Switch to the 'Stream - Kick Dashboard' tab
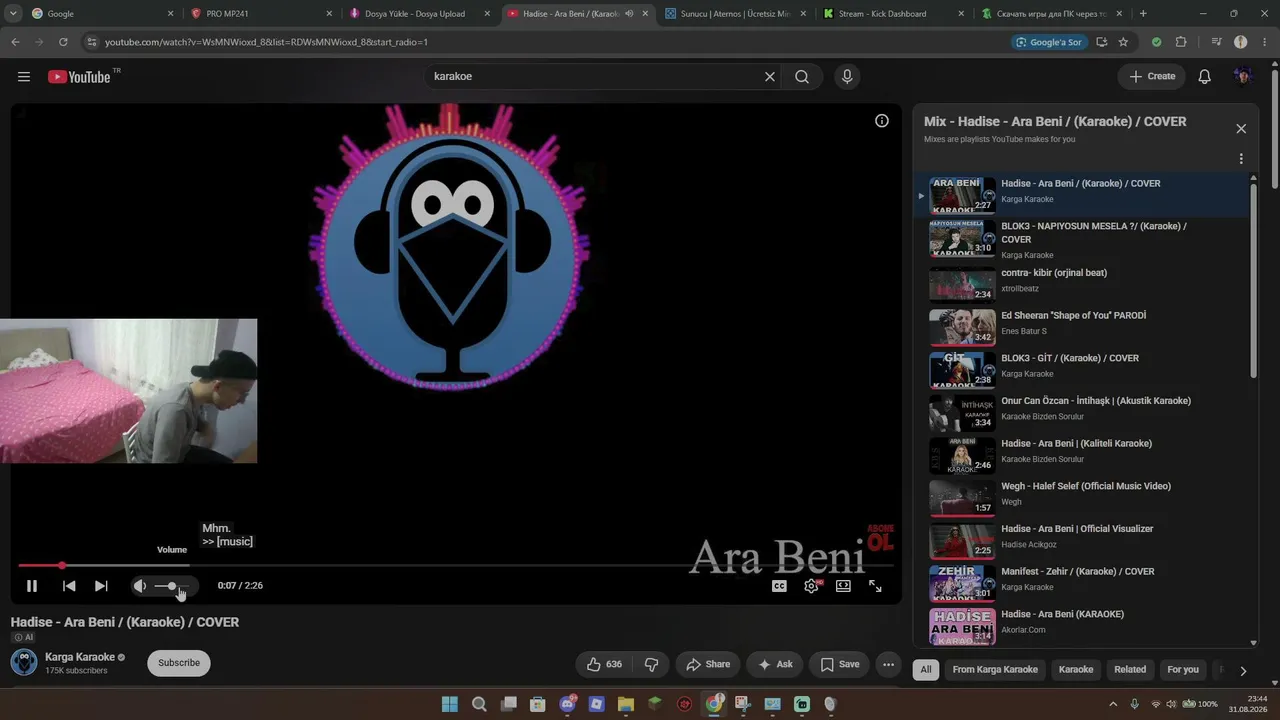 894,14
